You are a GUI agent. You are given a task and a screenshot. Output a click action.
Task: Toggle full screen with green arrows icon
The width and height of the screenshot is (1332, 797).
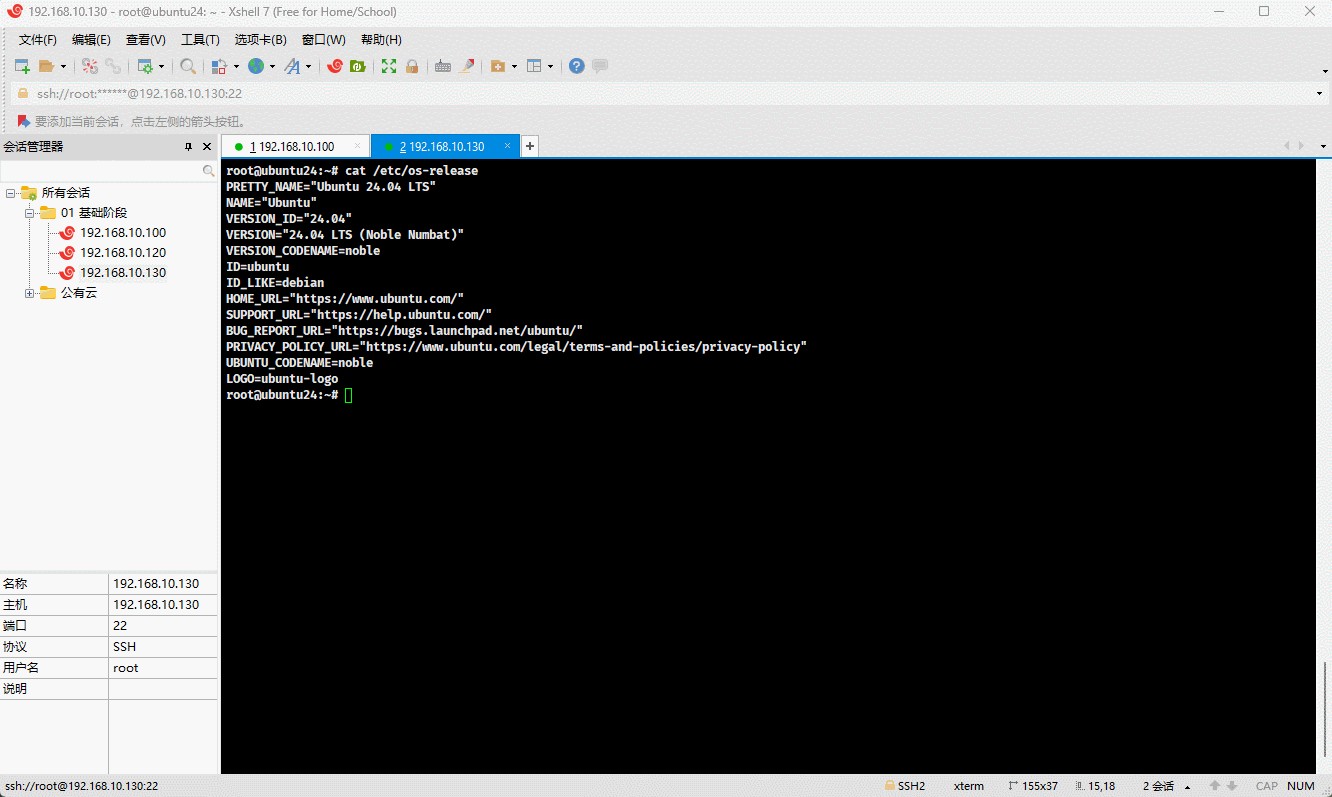pos(389,66)
